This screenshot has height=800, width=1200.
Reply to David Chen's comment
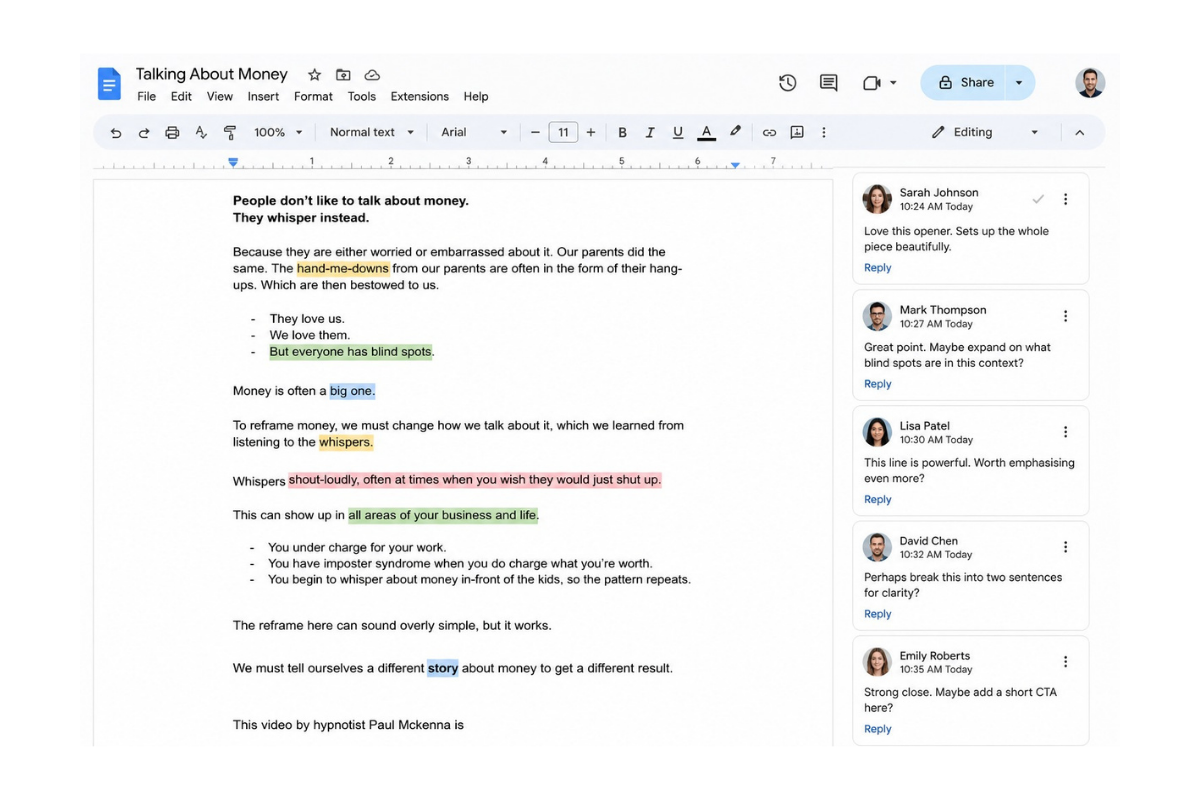point(878,614)
